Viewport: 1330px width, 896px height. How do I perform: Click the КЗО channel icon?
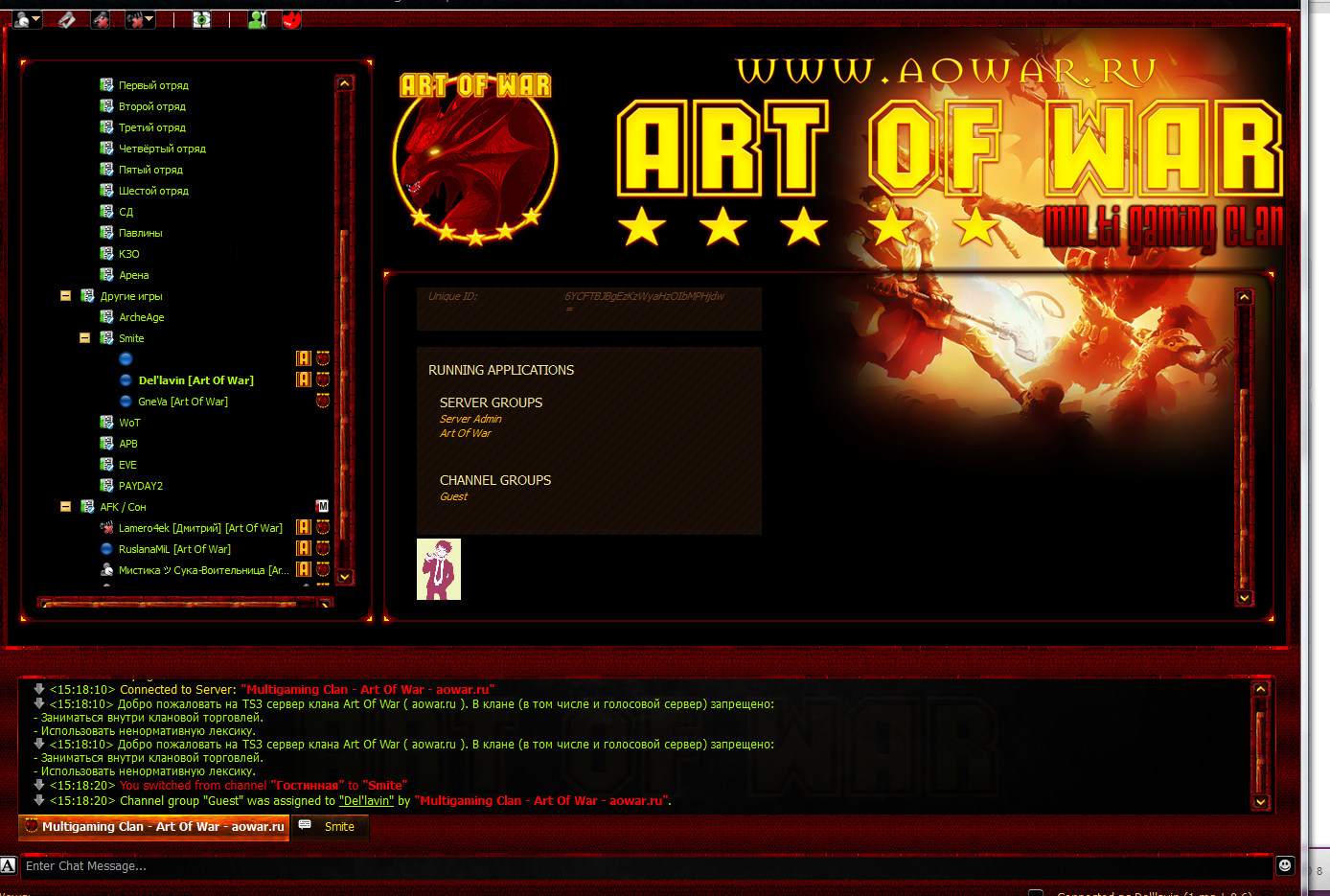(x=106, y=253)
